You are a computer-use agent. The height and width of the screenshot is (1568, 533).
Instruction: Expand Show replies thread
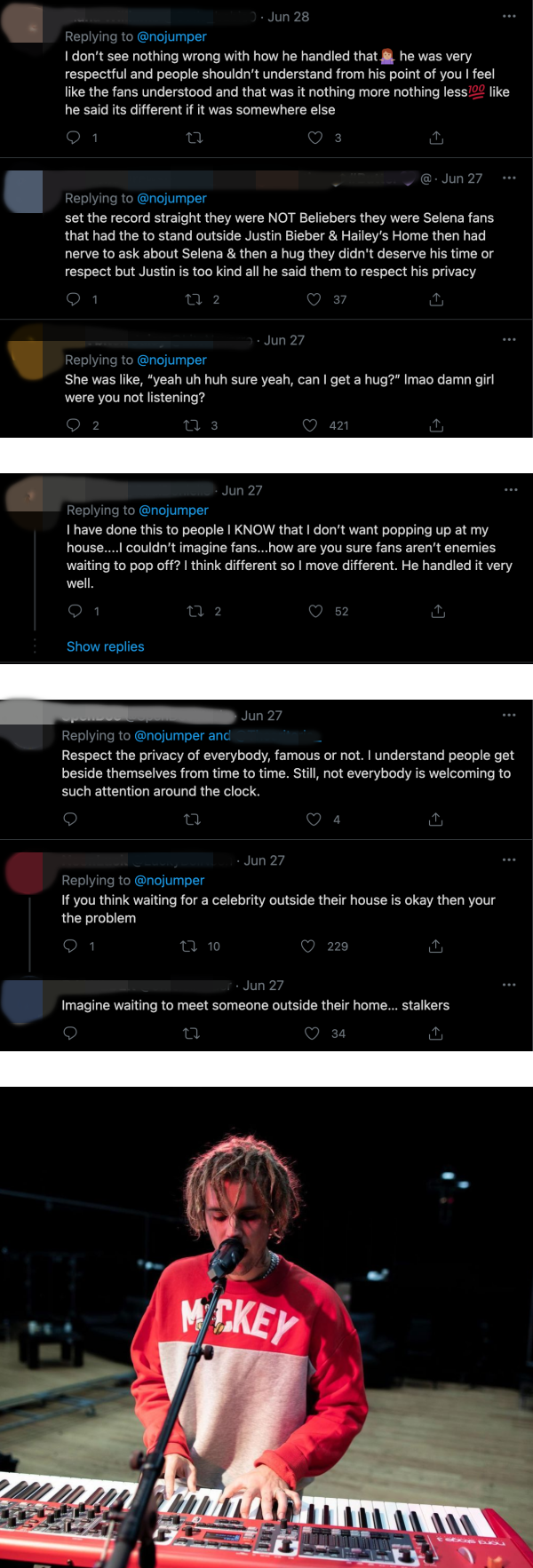[x=105, y=646]
